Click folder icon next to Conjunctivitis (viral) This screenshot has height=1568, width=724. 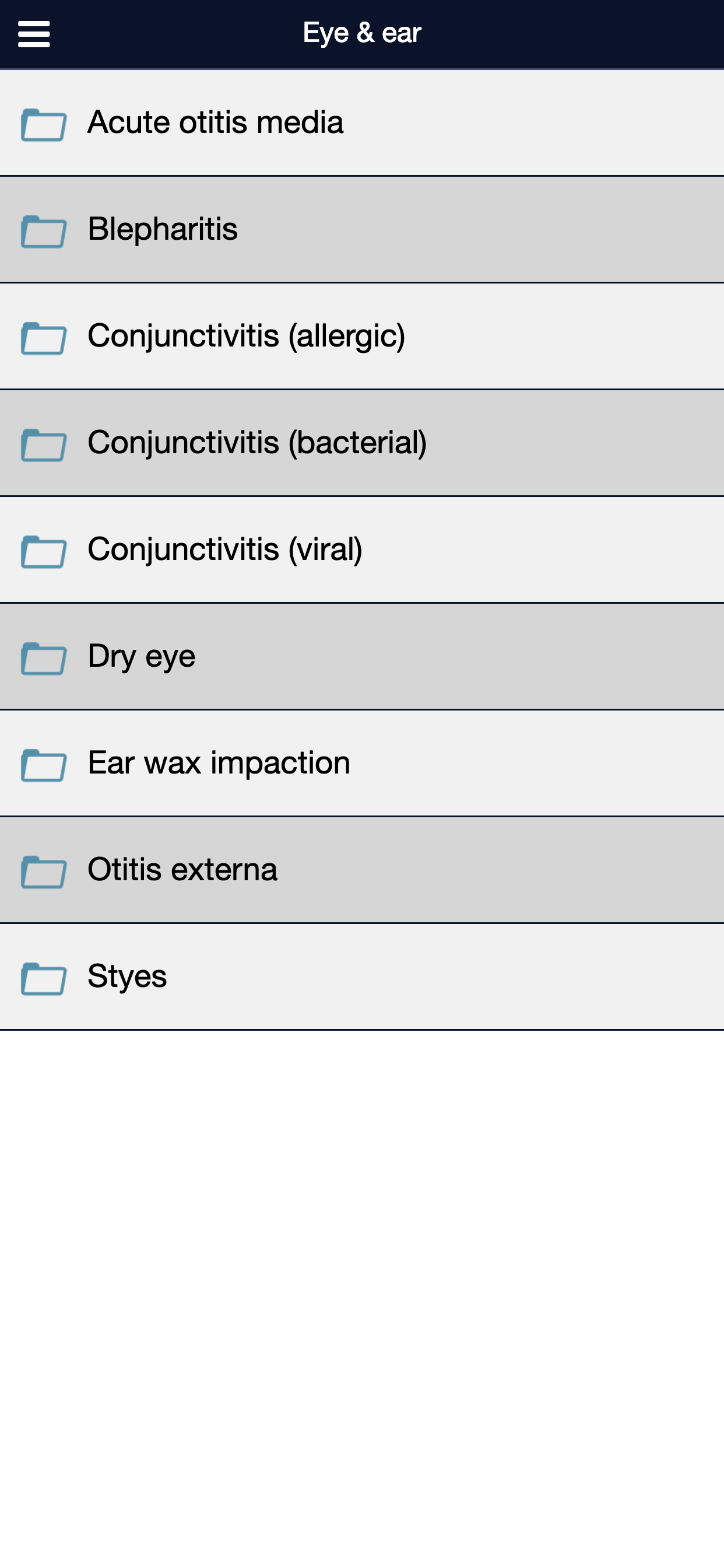point(44,551)
